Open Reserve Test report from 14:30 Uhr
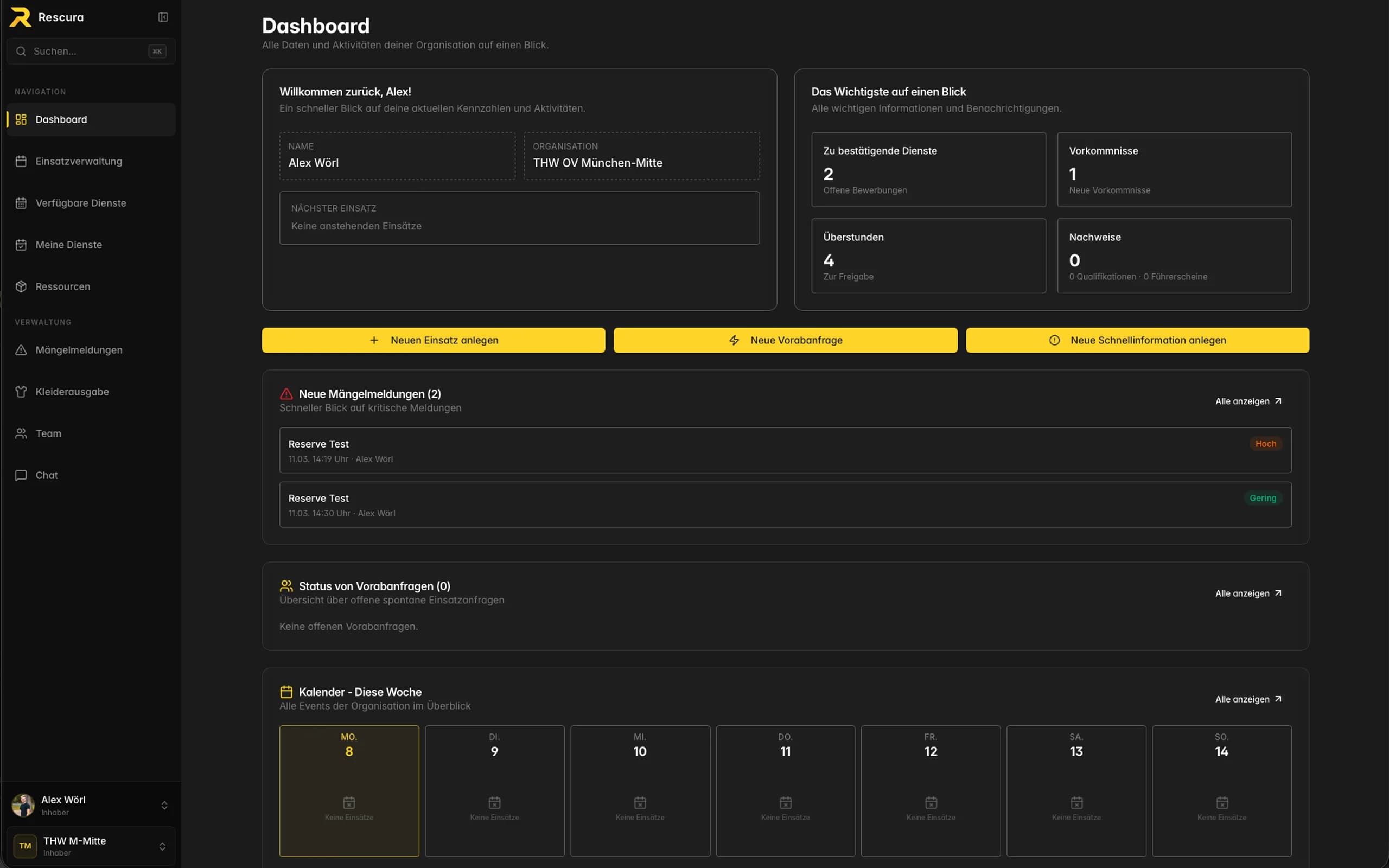This screenshot has width=1389, height=868. (785, 505)
